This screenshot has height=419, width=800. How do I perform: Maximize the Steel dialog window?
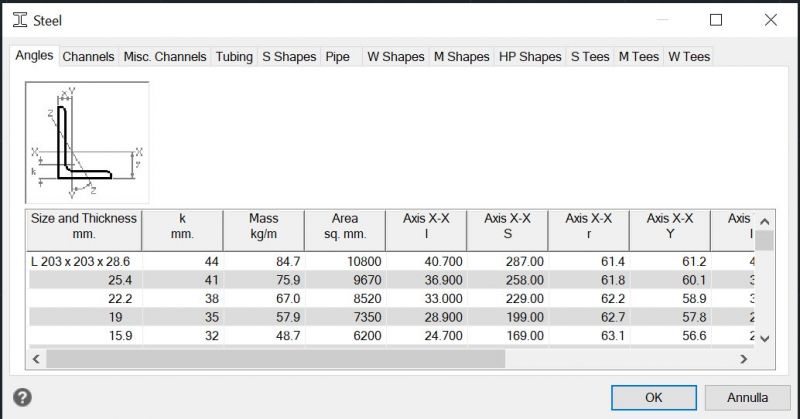pos(716,20)
